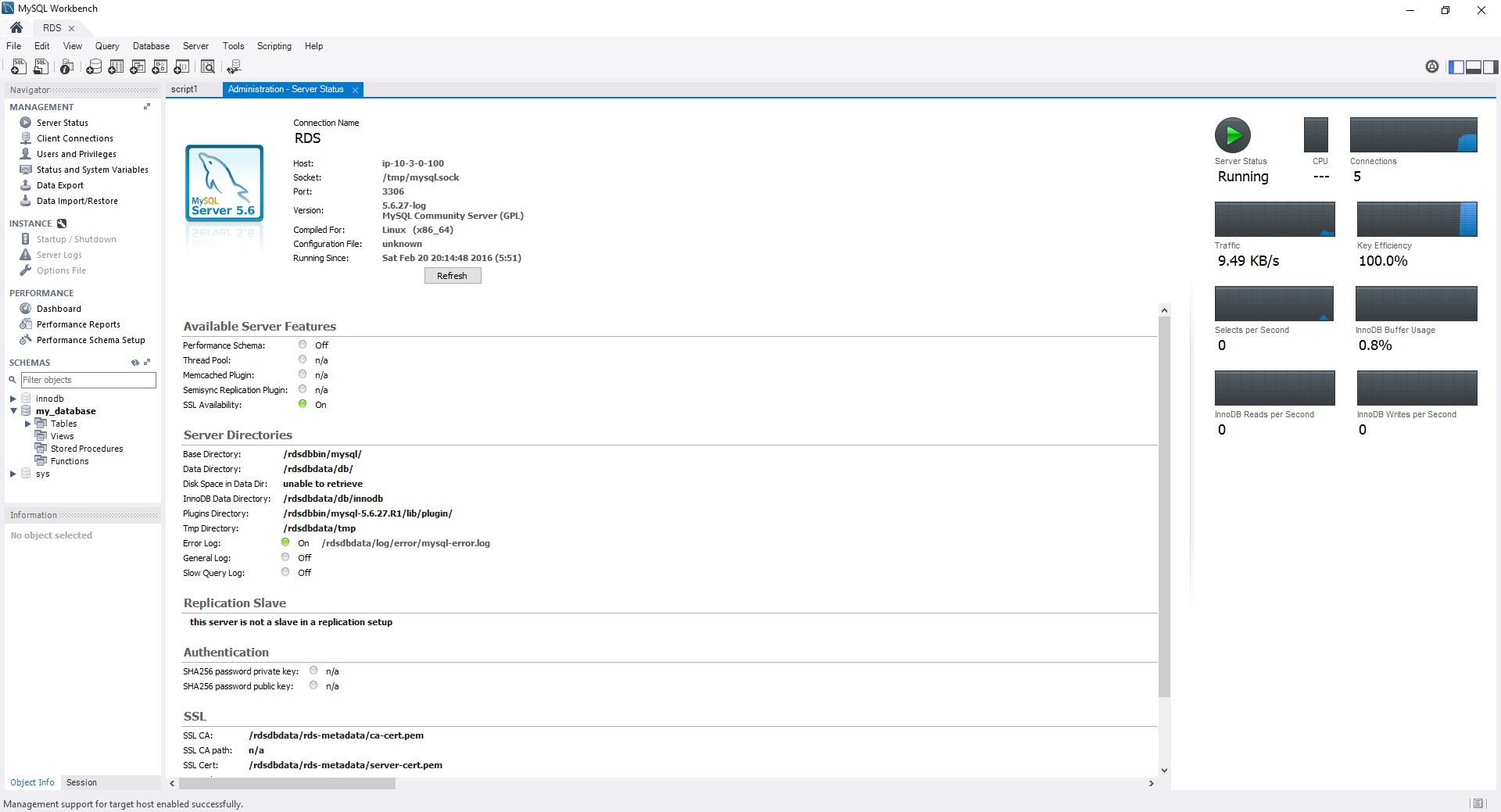Open the object inspector toolbar icon
Screen dimensions: 1501x812
tap(67, 67)
